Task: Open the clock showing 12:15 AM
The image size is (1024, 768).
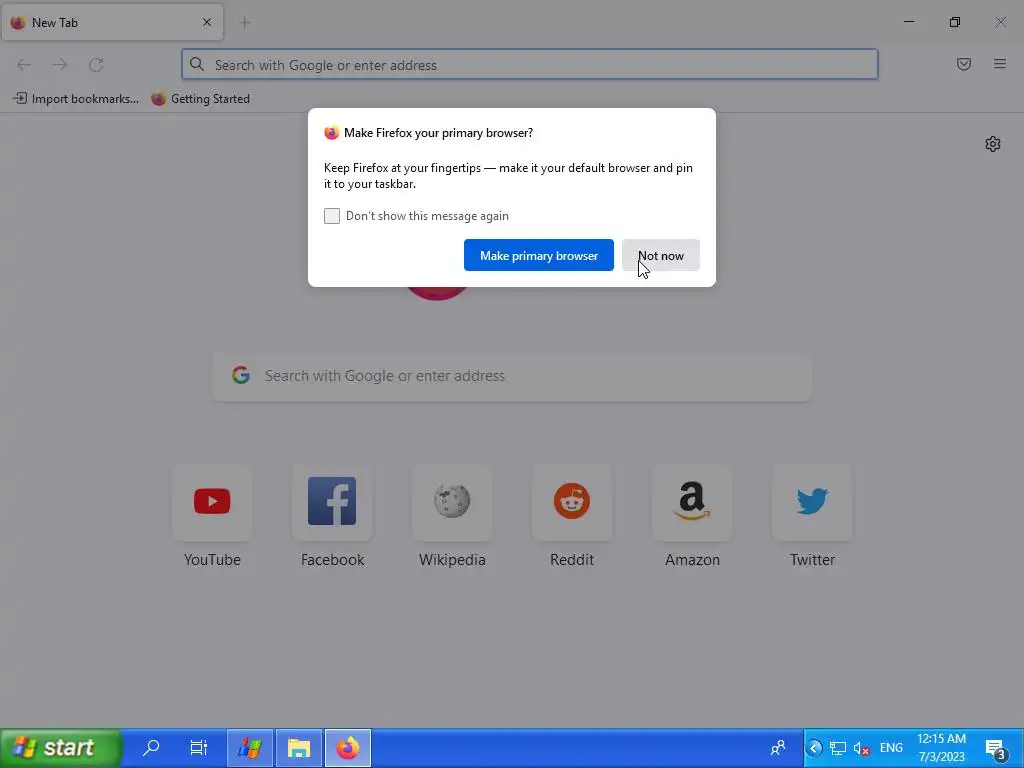Action: [941, 748]
